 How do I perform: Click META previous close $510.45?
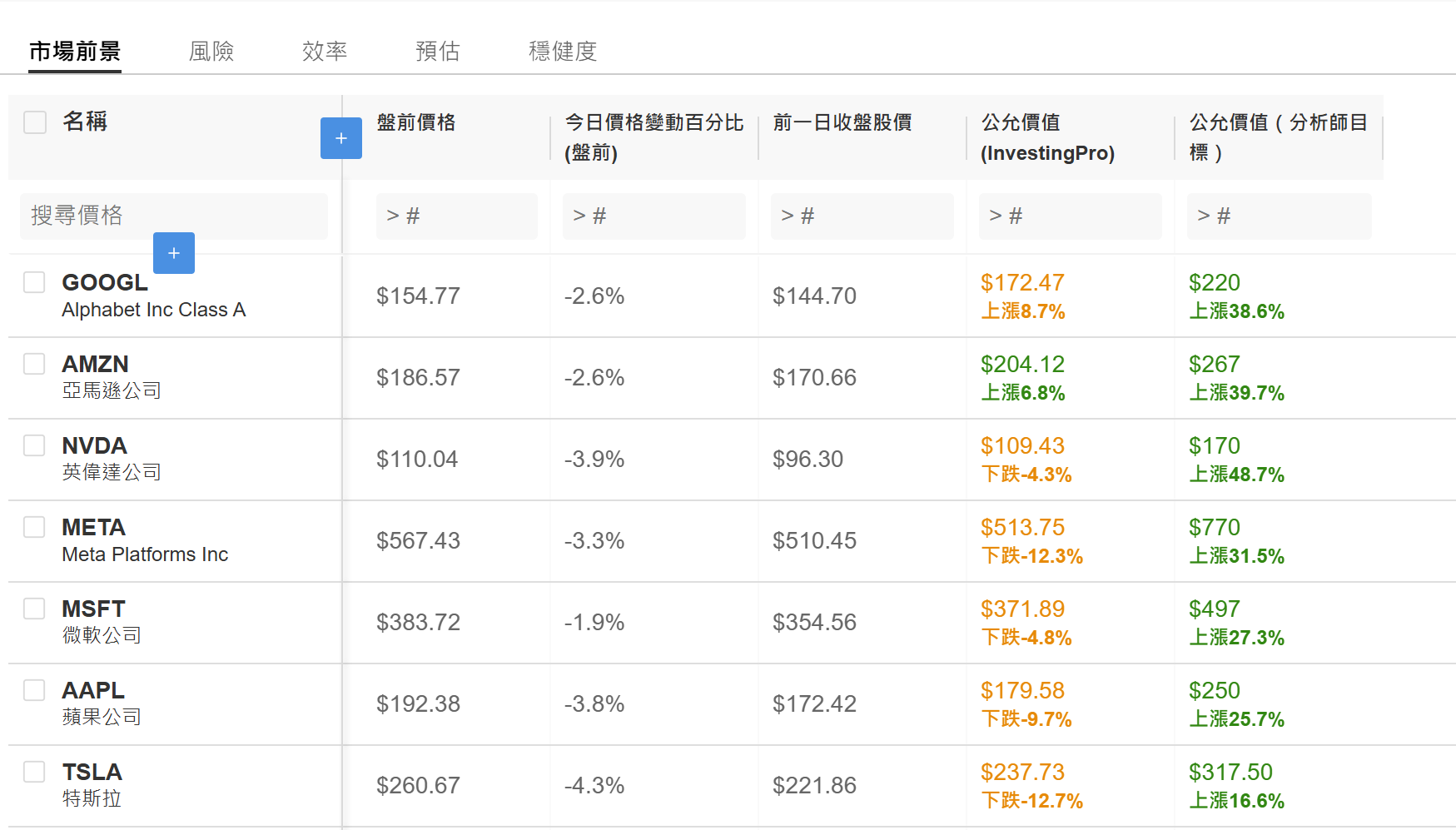coord(814,540)
